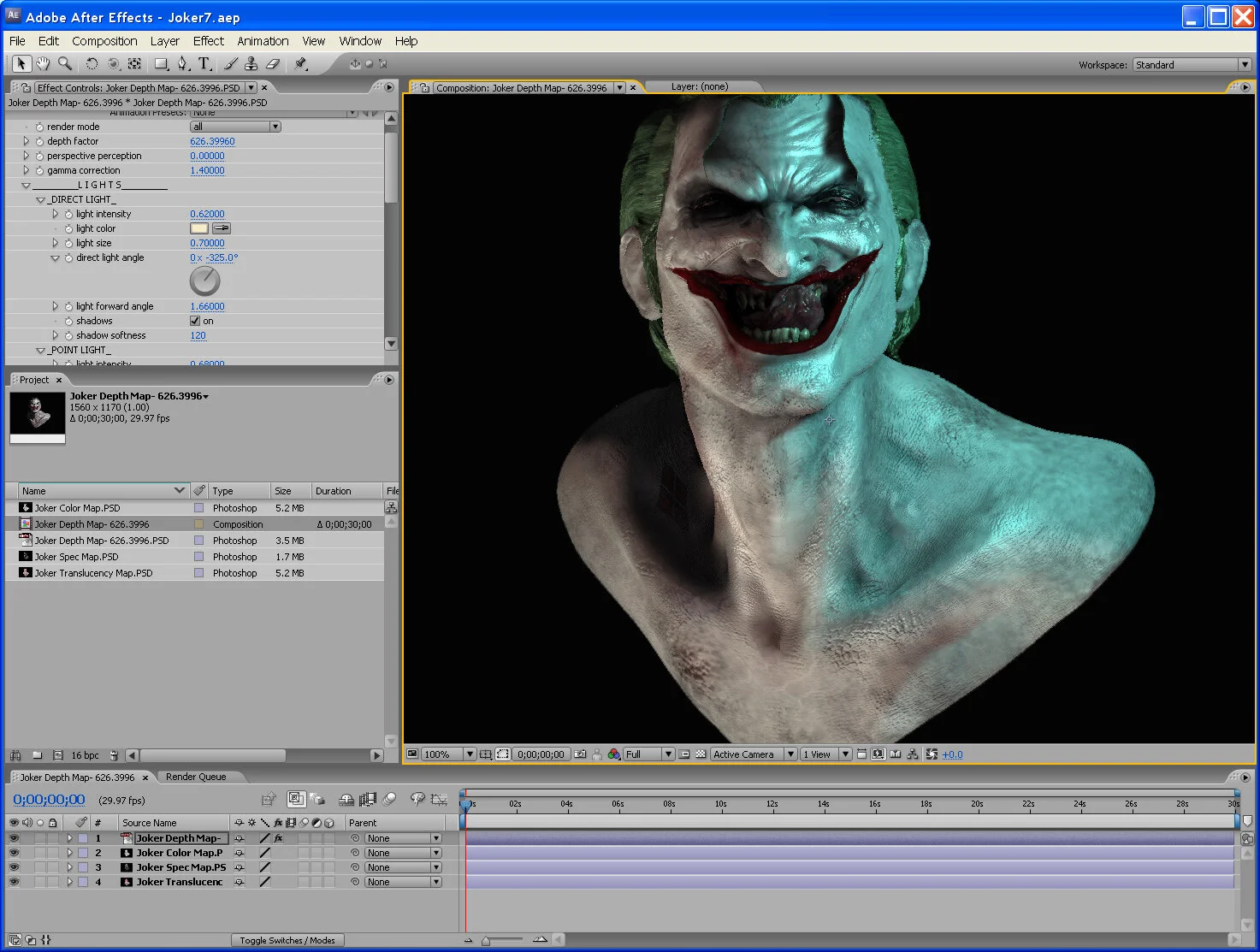Select the Puppet Pin tool
Viewport: 1260px width, 952px height.
300,64
